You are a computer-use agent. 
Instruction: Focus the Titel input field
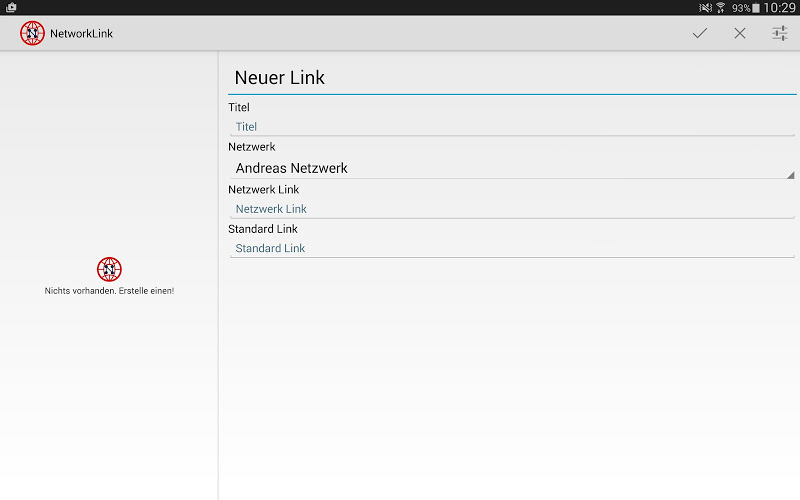point(510,126)
